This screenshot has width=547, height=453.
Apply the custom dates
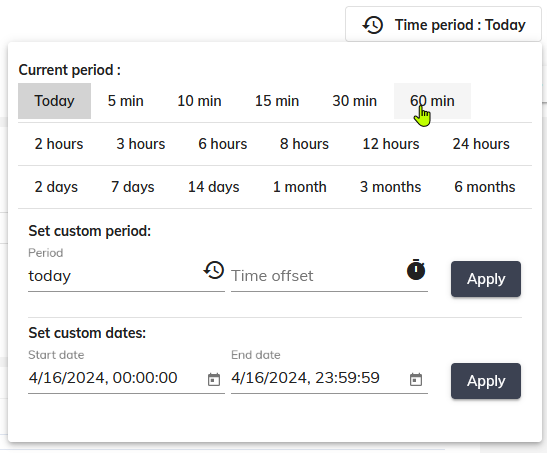coord(486,381)
